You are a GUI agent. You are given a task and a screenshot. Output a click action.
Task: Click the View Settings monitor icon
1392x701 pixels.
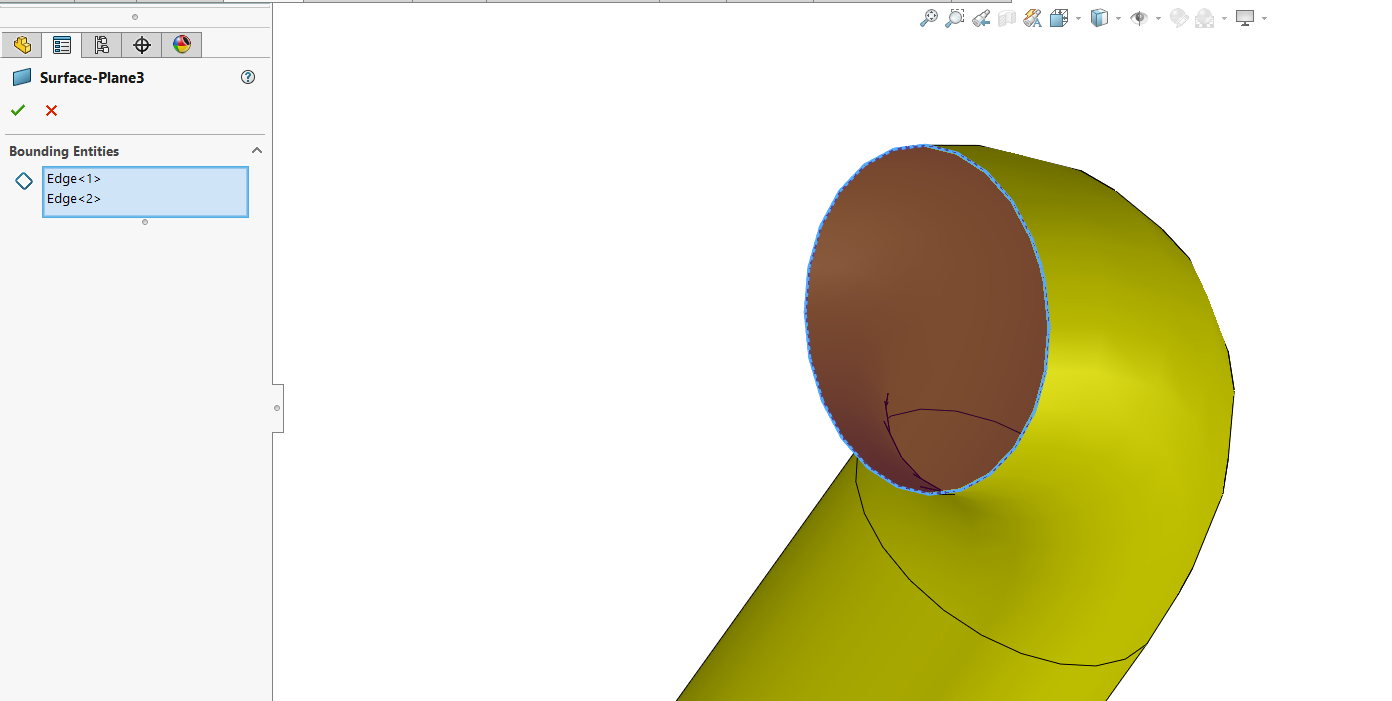[x=1245, y=18]
